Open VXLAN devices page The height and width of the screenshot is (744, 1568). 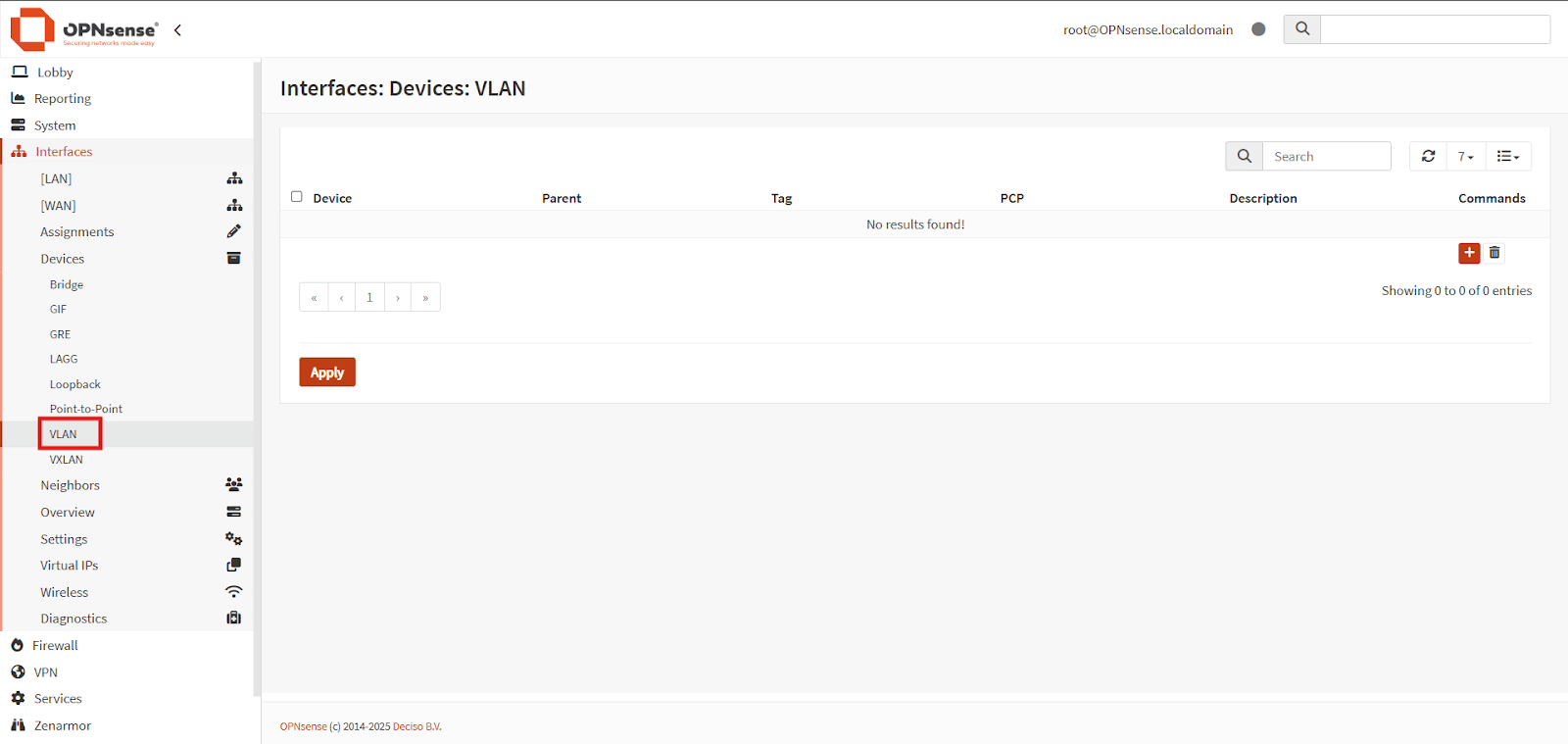67,460
